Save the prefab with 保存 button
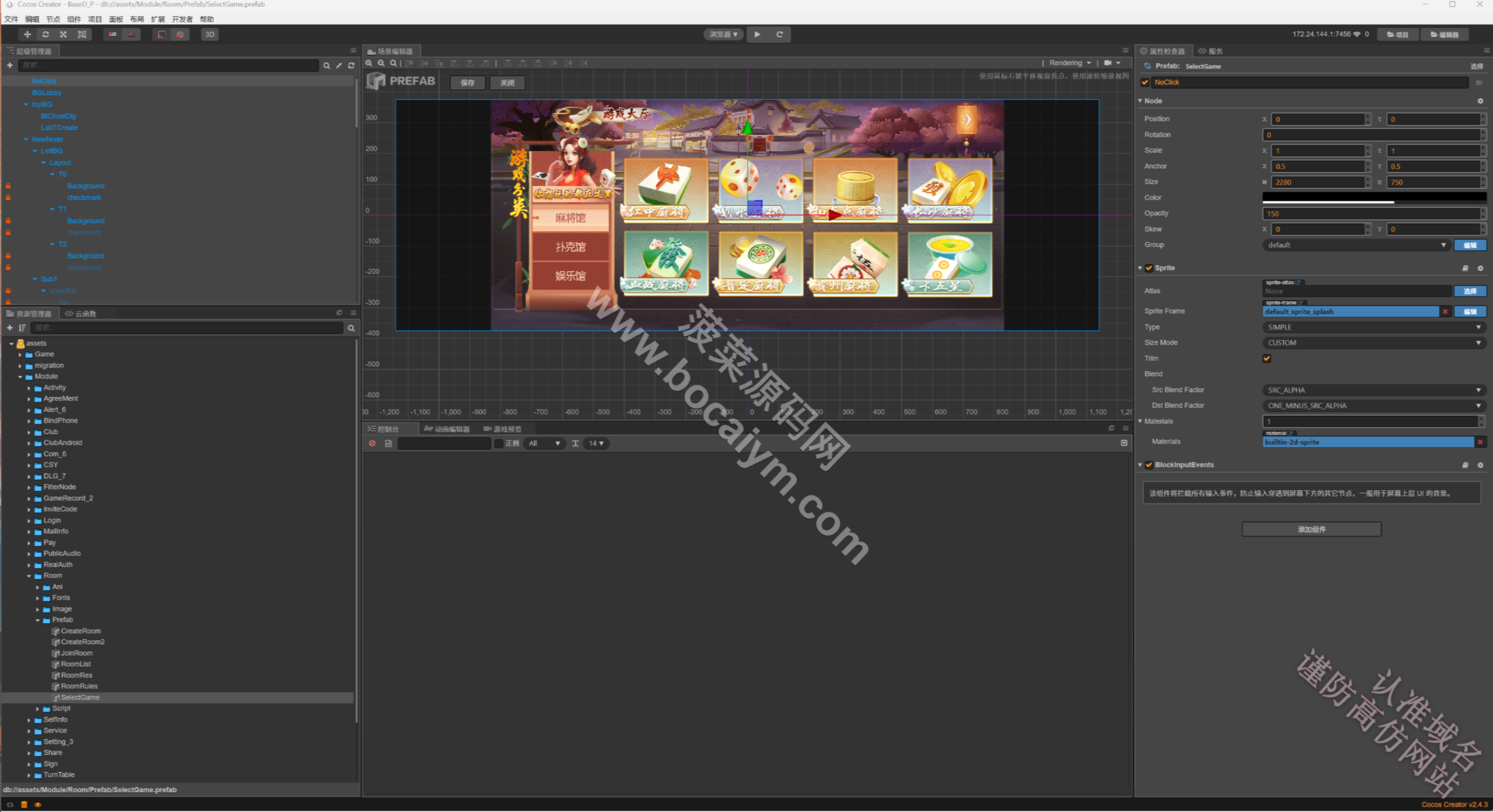1493x812 pixels. pos(468,83)
